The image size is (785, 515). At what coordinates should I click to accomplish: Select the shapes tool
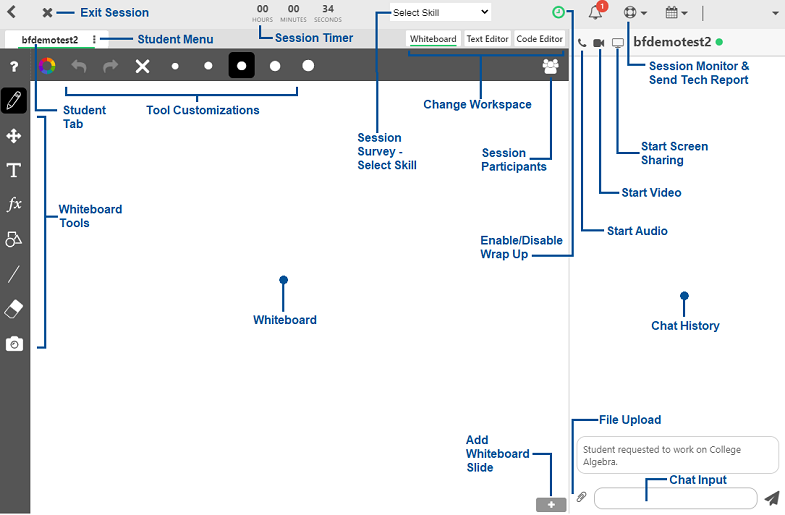(14, 239)
